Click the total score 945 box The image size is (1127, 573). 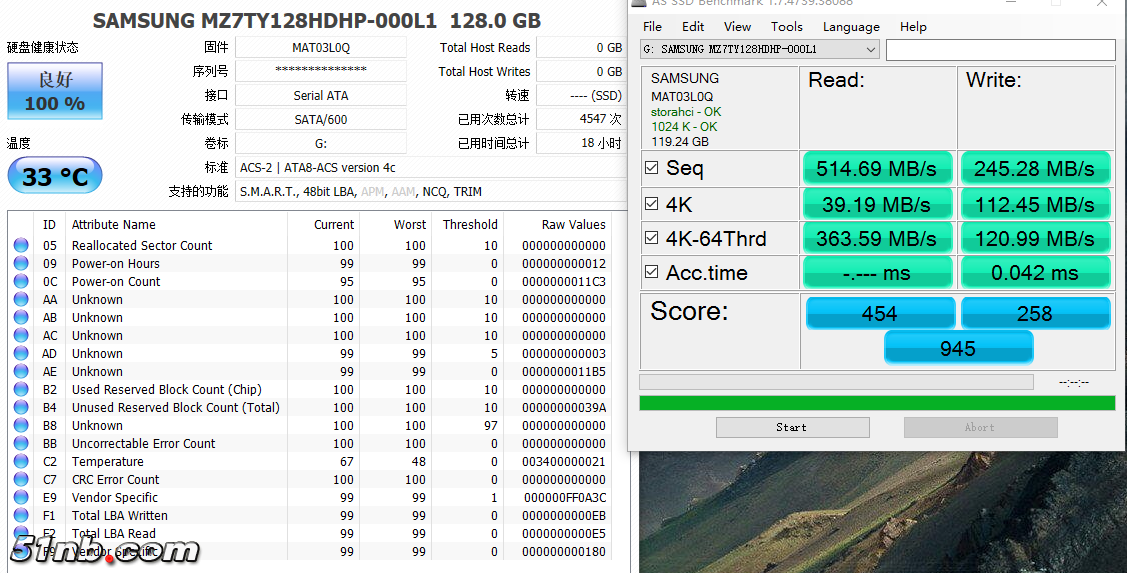[957, 349]
